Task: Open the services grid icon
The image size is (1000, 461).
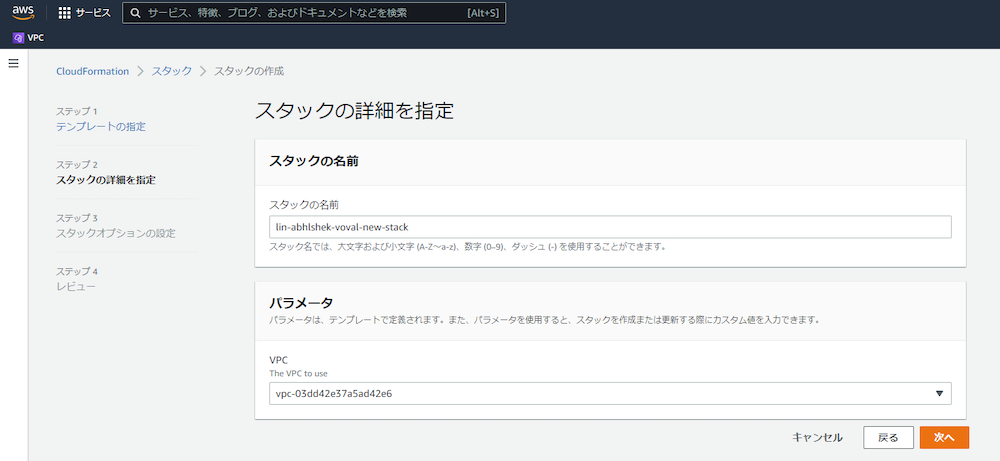Action: tap(65, 14)
